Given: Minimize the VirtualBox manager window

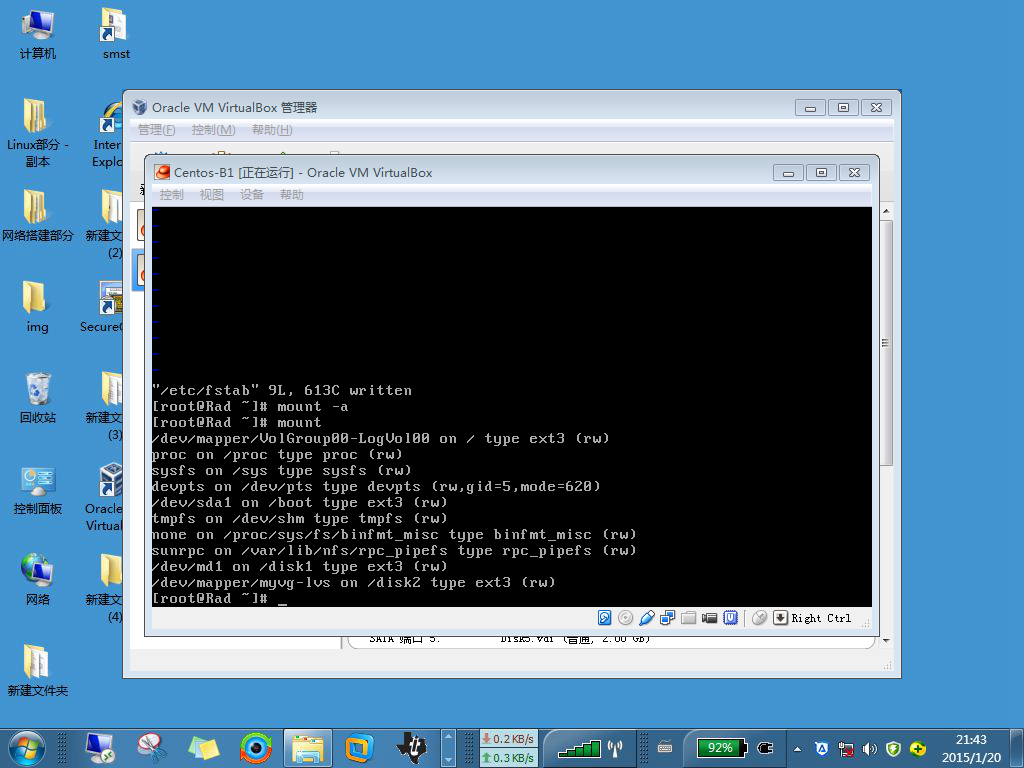Looking at the screenshot, I should tap(810, 108).
